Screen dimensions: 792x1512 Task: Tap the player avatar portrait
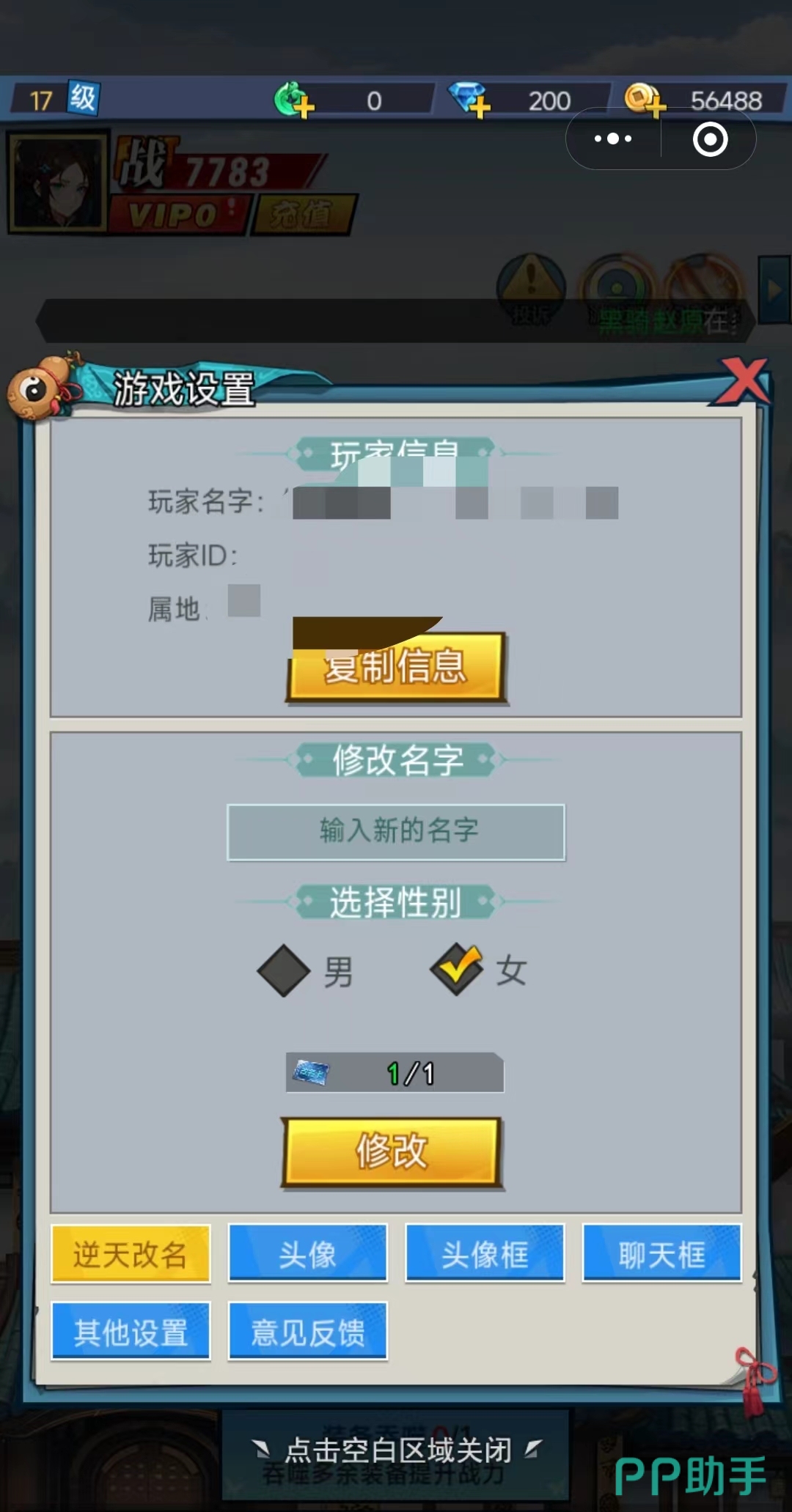pos(57,182)
